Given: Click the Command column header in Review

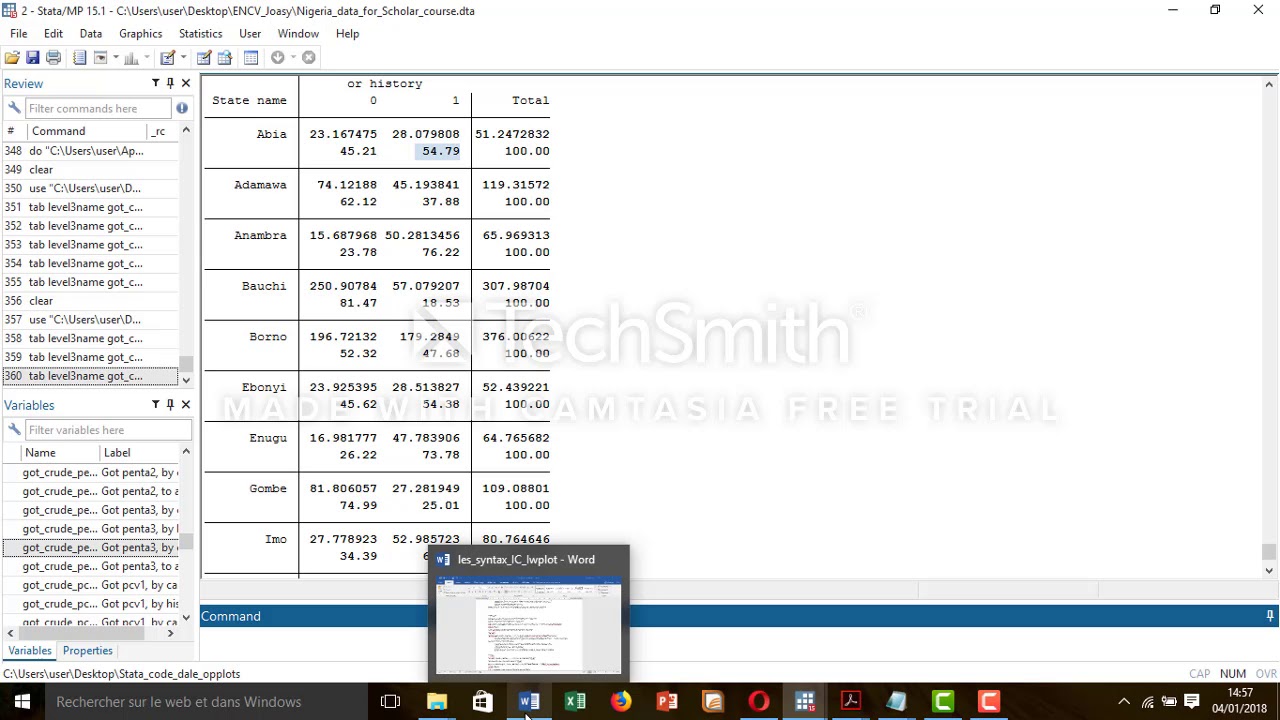Looking at the screenshot, I should (x=86, y=131).
